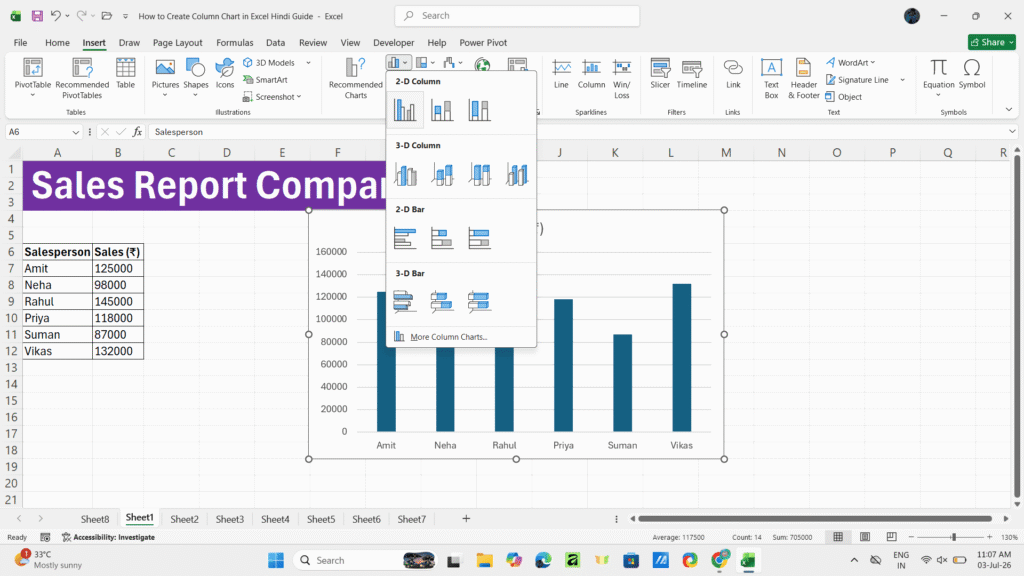Click the formula bar showing Salesperson

[x=578, y=132]
